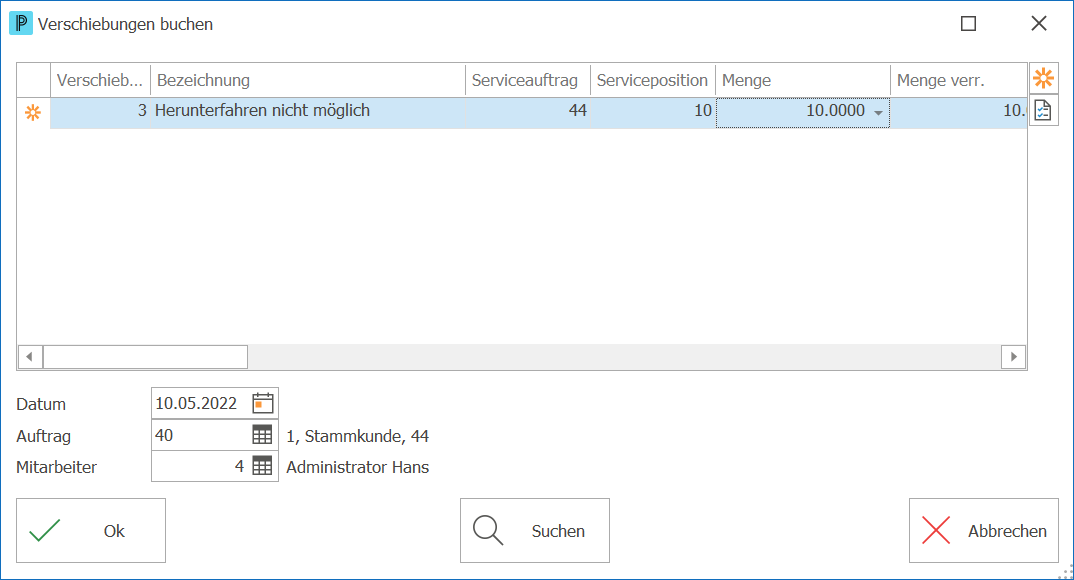Click the Serviceauftrag column header
The height and width of the screenshot is (580, 1074).
point(527,80)
